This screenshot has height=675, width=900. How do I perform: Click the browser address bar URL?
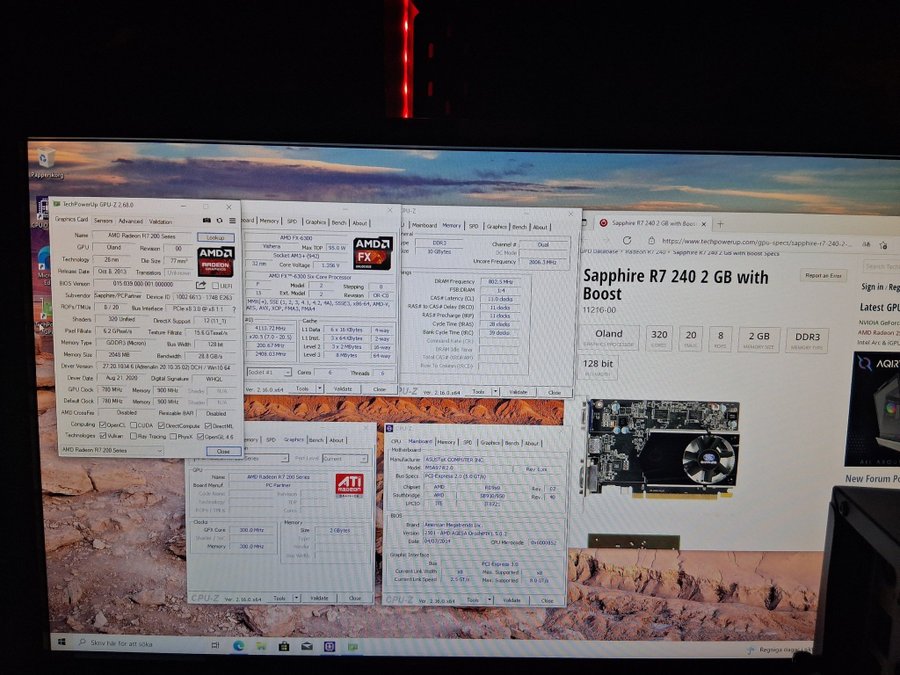pos(757,242)
